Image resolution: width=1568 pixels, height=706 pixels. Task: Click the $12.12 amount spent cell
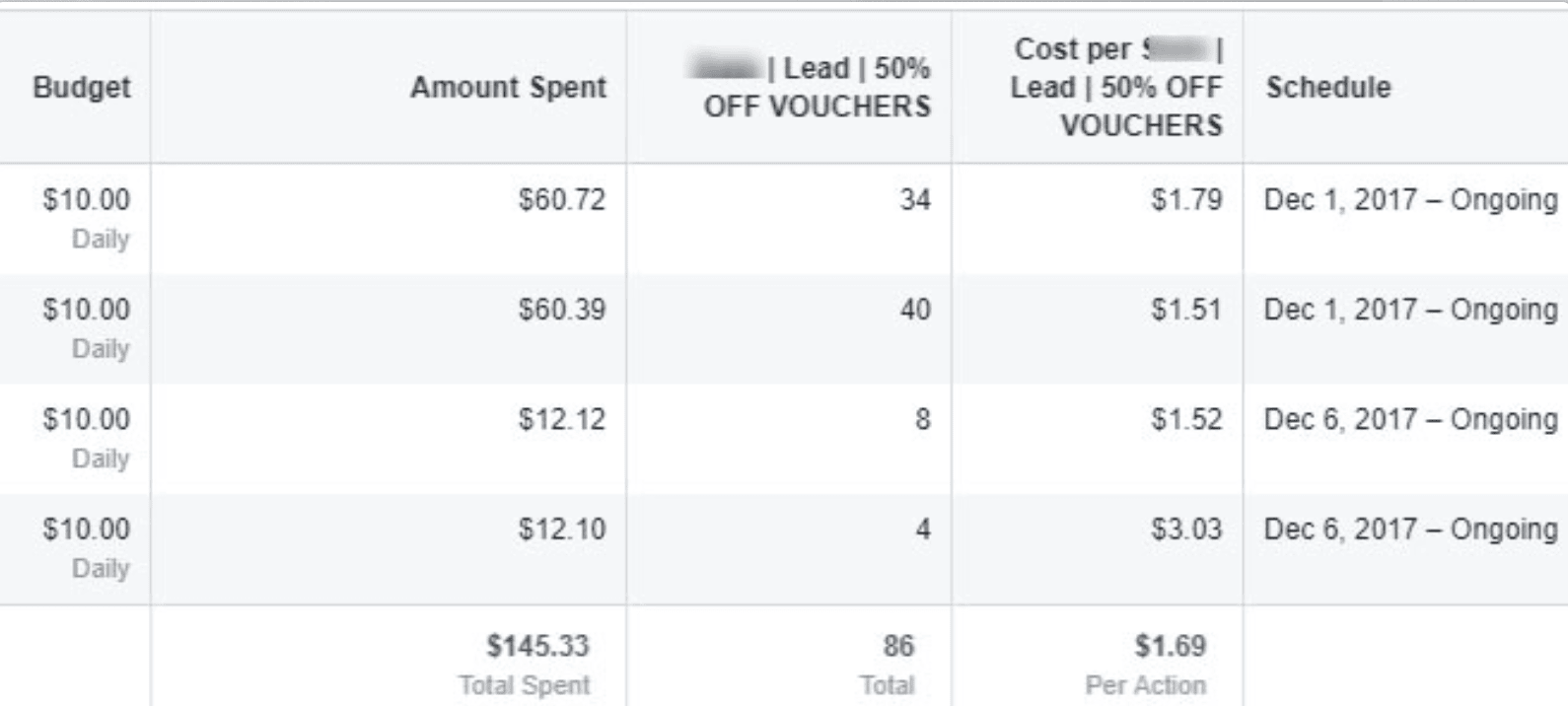(561, 419)
